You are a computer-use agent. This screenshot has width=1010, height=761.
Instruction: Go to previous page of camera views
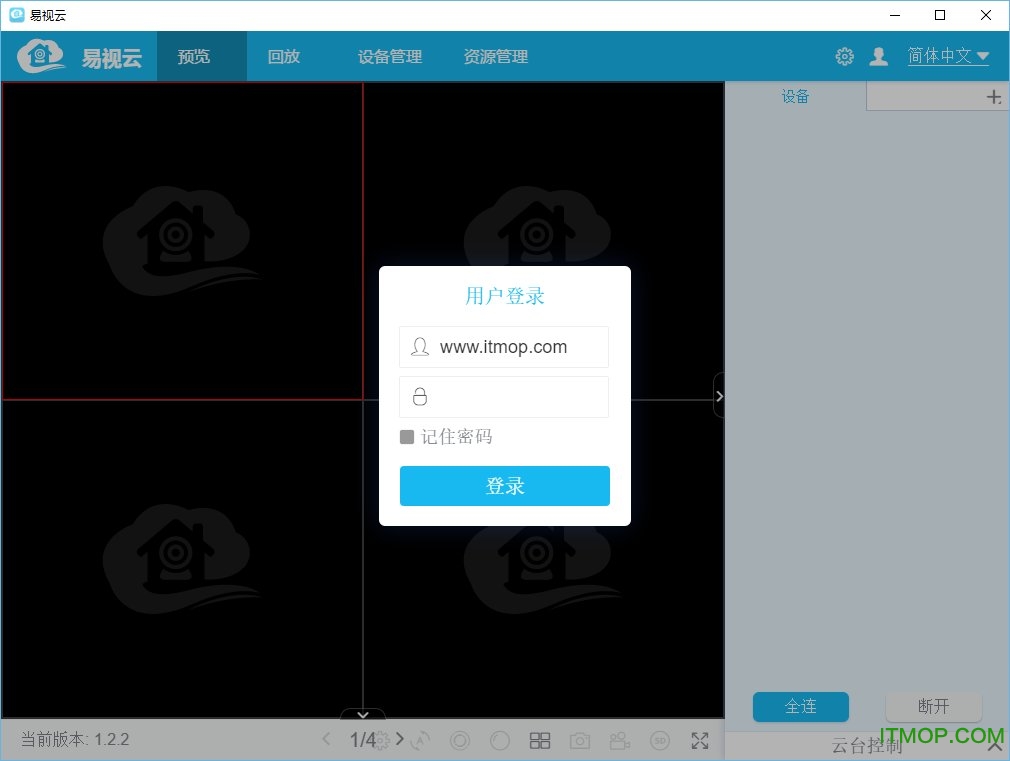point(326,739)
